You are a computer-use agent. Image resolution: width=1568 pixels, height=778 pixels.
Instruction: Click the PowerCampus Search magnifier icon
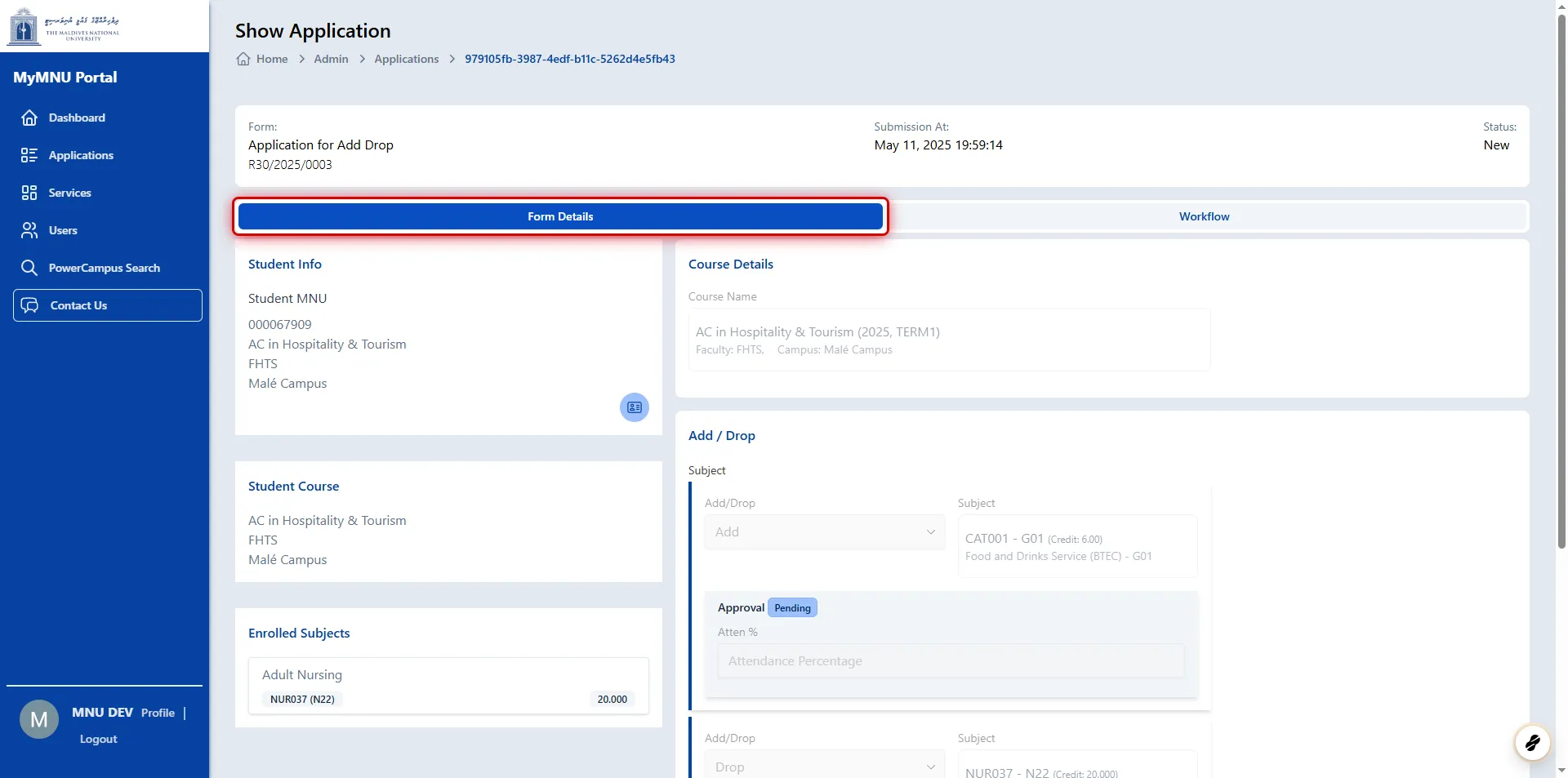[29, 268]
